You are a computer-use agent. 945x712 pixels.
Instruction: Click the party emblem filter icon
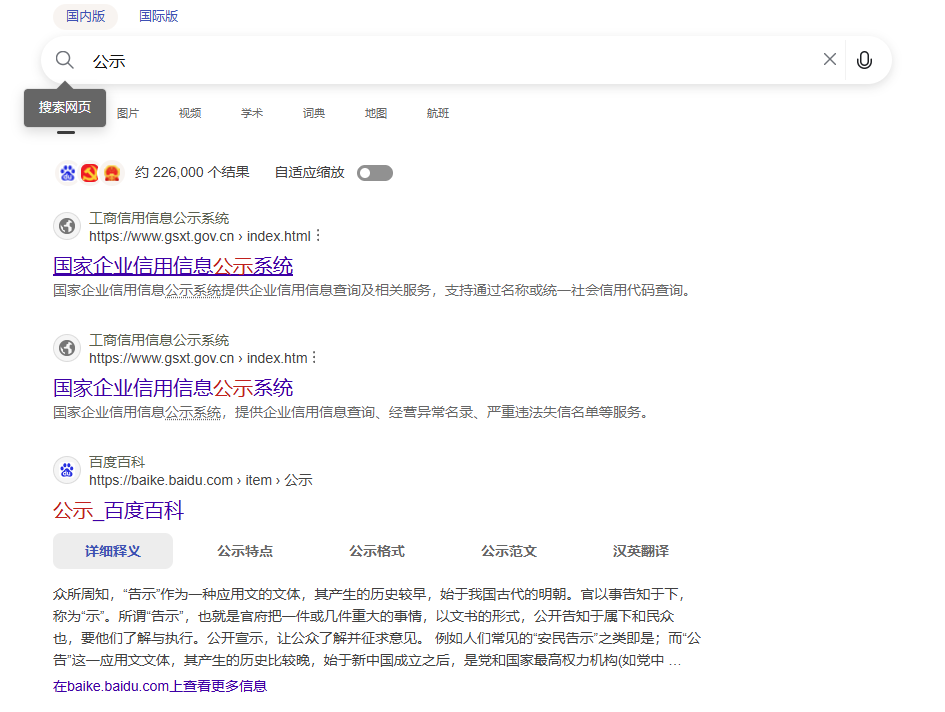tap(90, 173)
